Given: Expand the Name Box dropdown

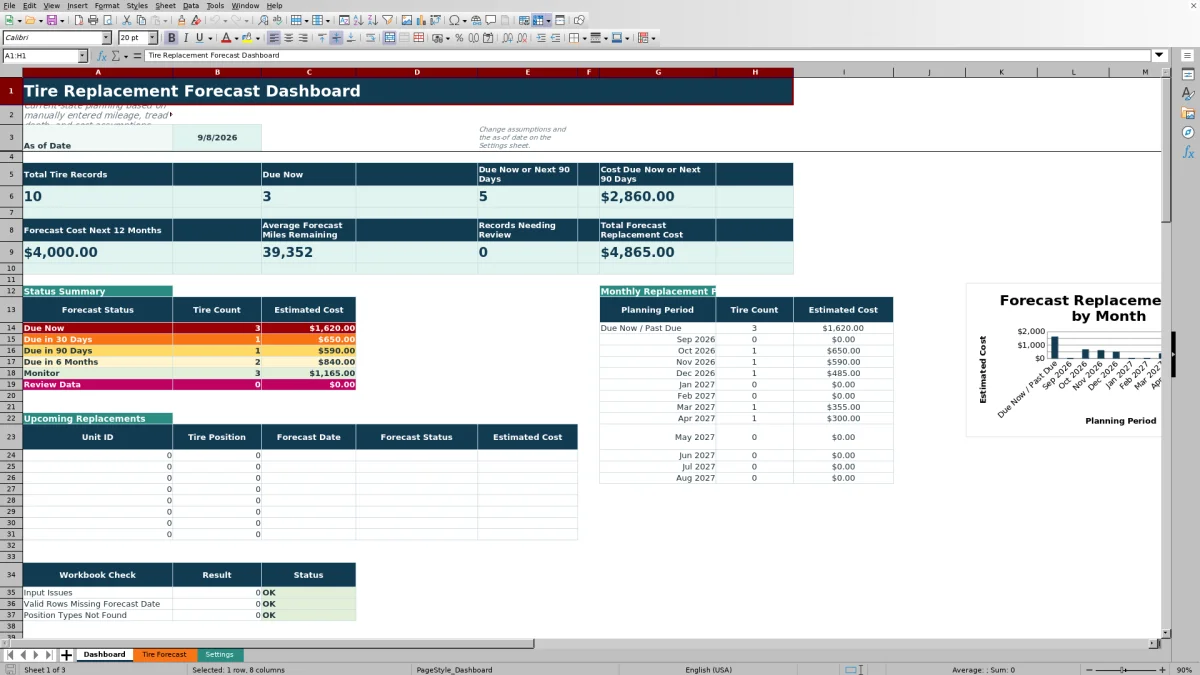Looking at the screenshot, I should click(82, 56).
